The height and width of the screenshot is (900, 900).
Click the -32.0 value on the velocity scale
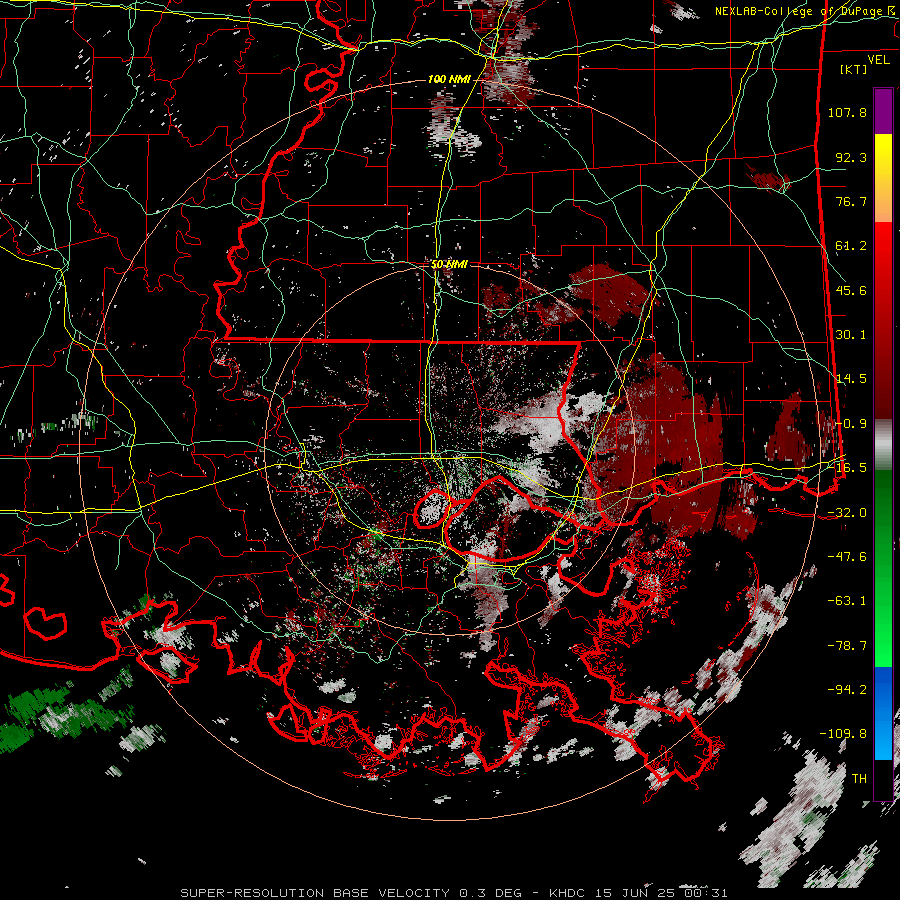(x=847, y=513)
